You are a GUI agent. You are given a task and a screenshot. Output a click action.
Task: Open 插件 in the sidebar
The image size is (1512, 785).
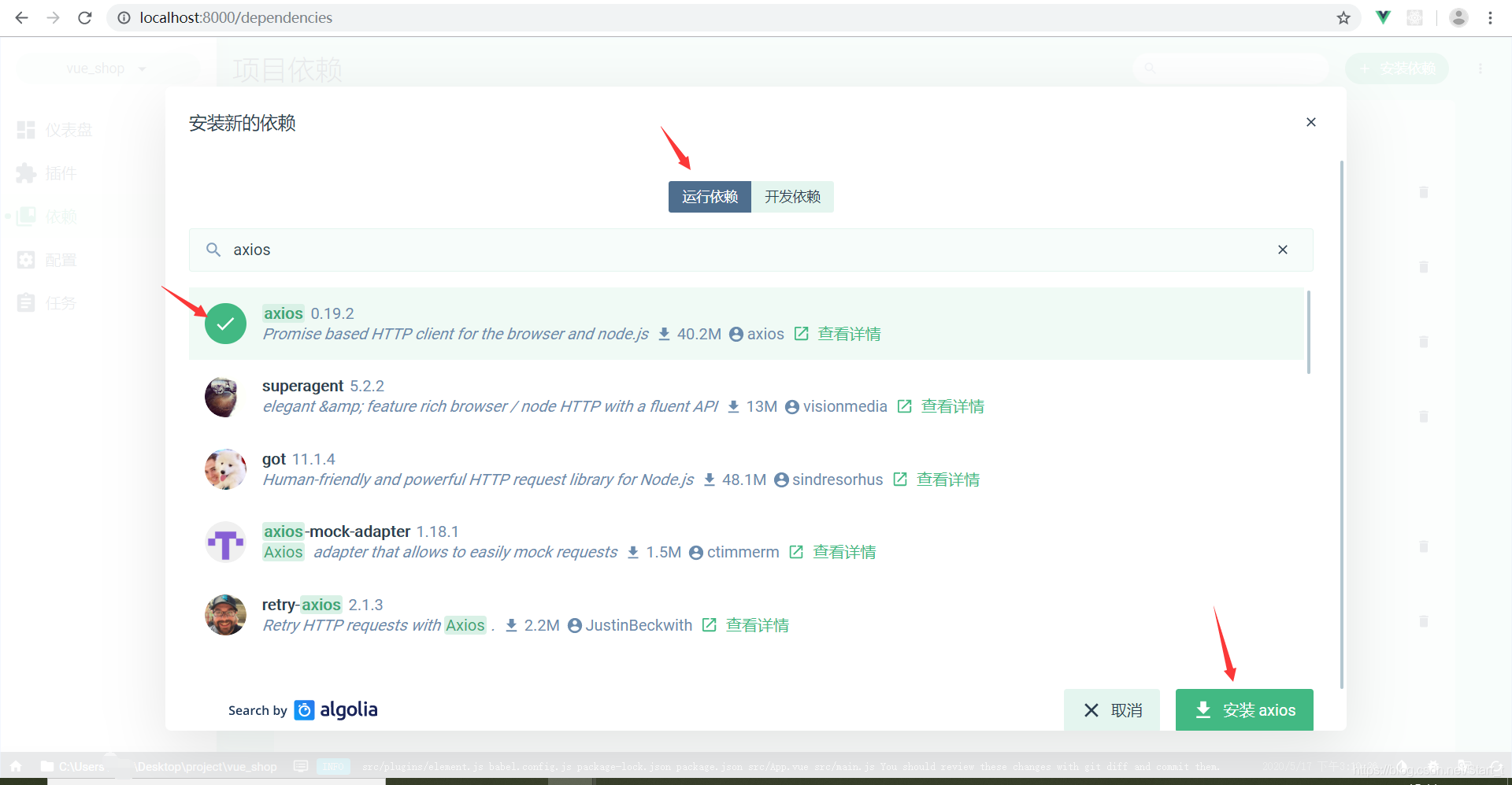pos(47,173)
